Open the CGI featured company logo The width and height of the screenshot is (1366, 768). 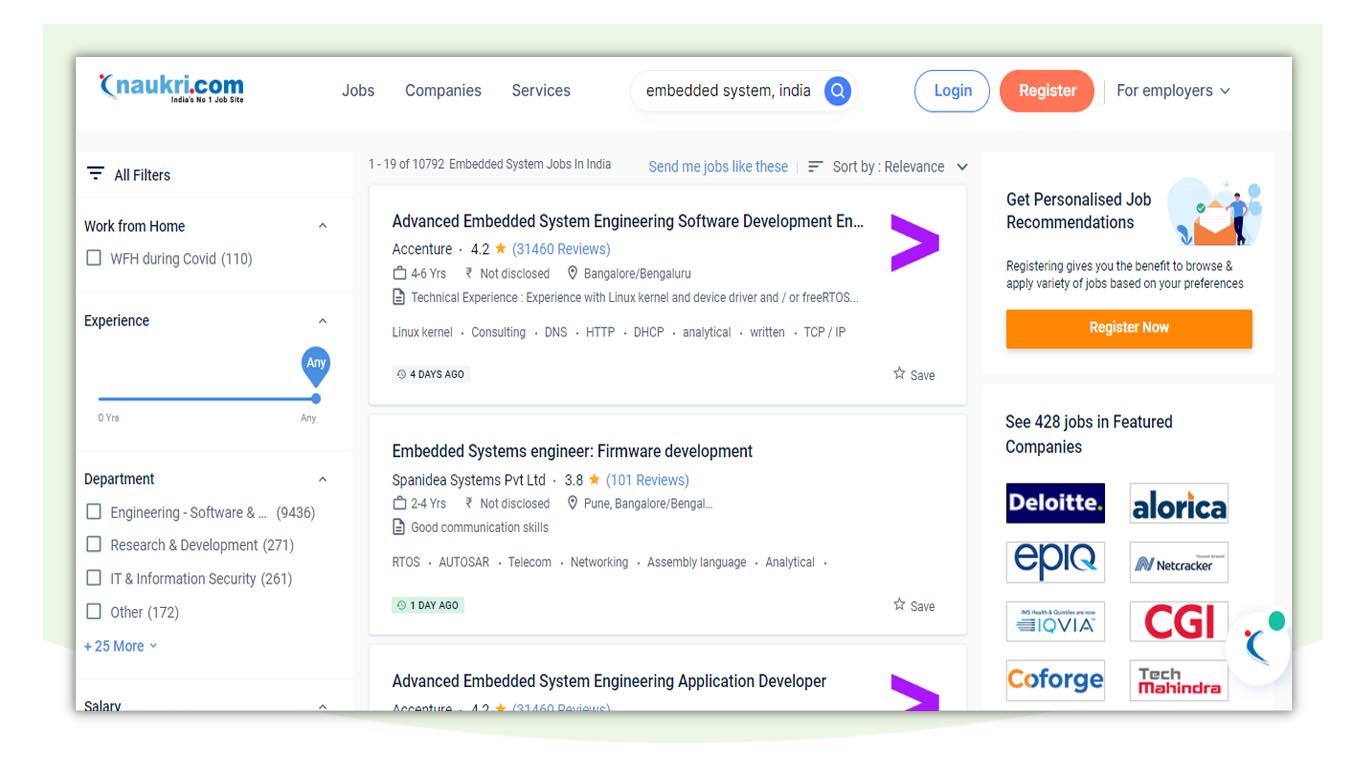point(1179,621)
